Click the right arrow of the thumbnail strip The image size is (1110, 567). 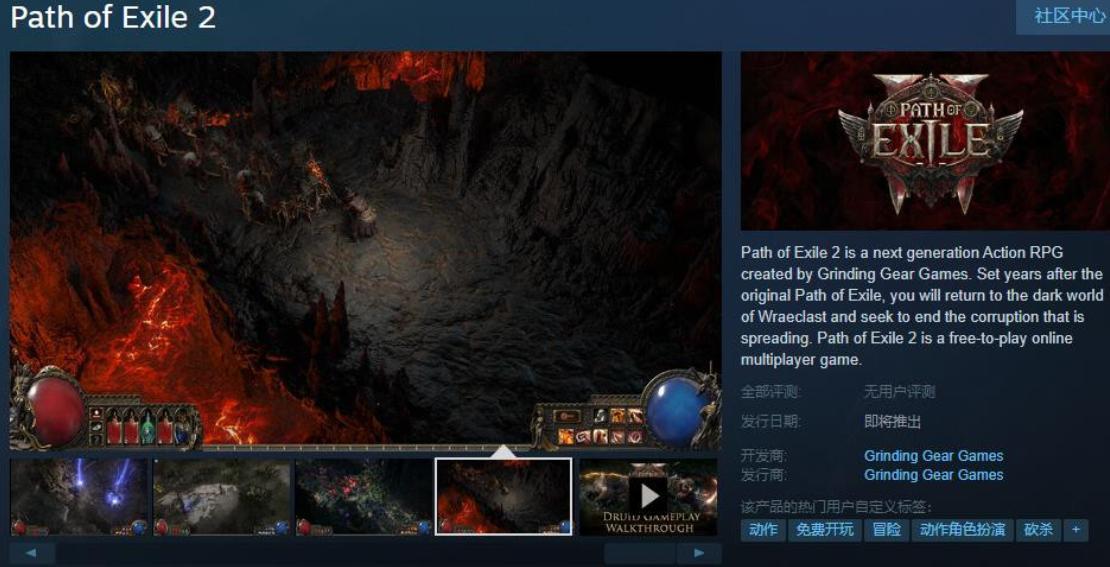698,553
